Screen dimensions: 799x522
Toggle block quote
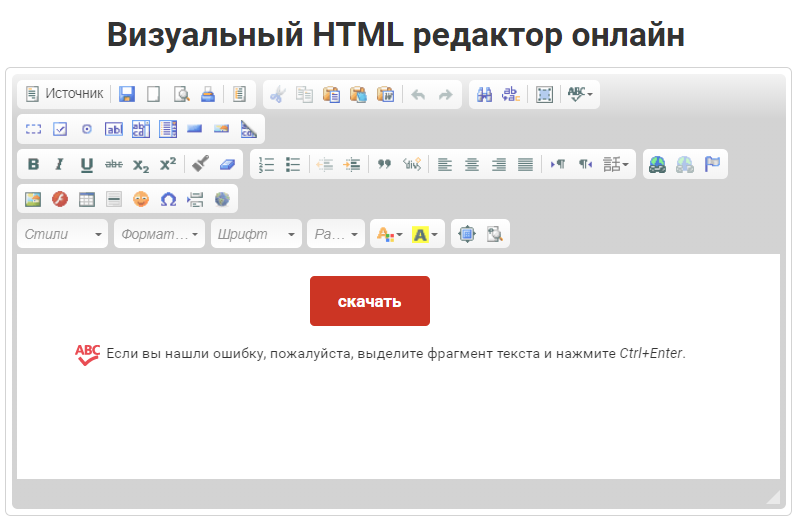point(384,165)
